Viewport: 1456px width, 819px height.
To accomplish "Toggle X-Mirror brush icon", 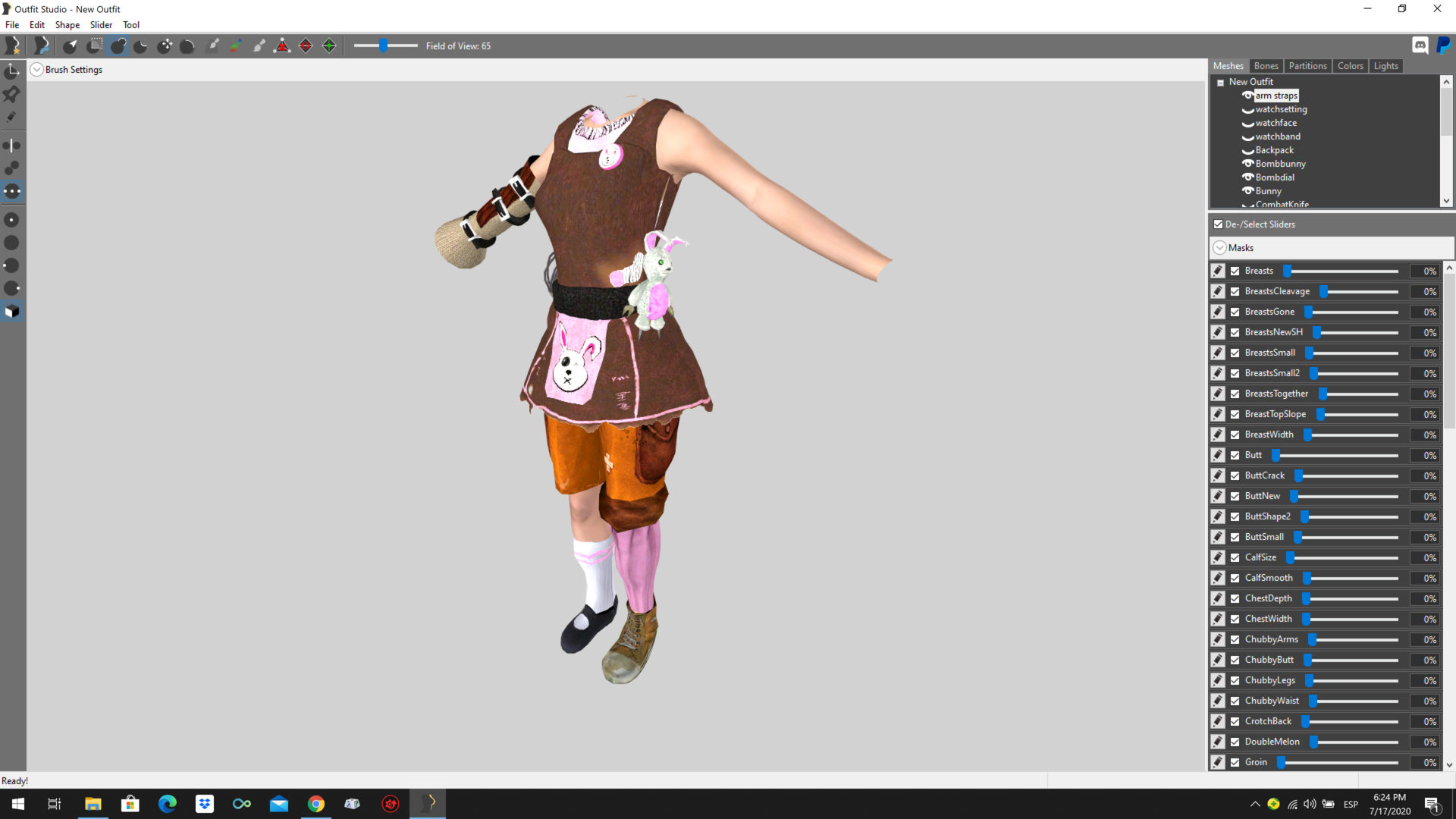I will (12, 145).
